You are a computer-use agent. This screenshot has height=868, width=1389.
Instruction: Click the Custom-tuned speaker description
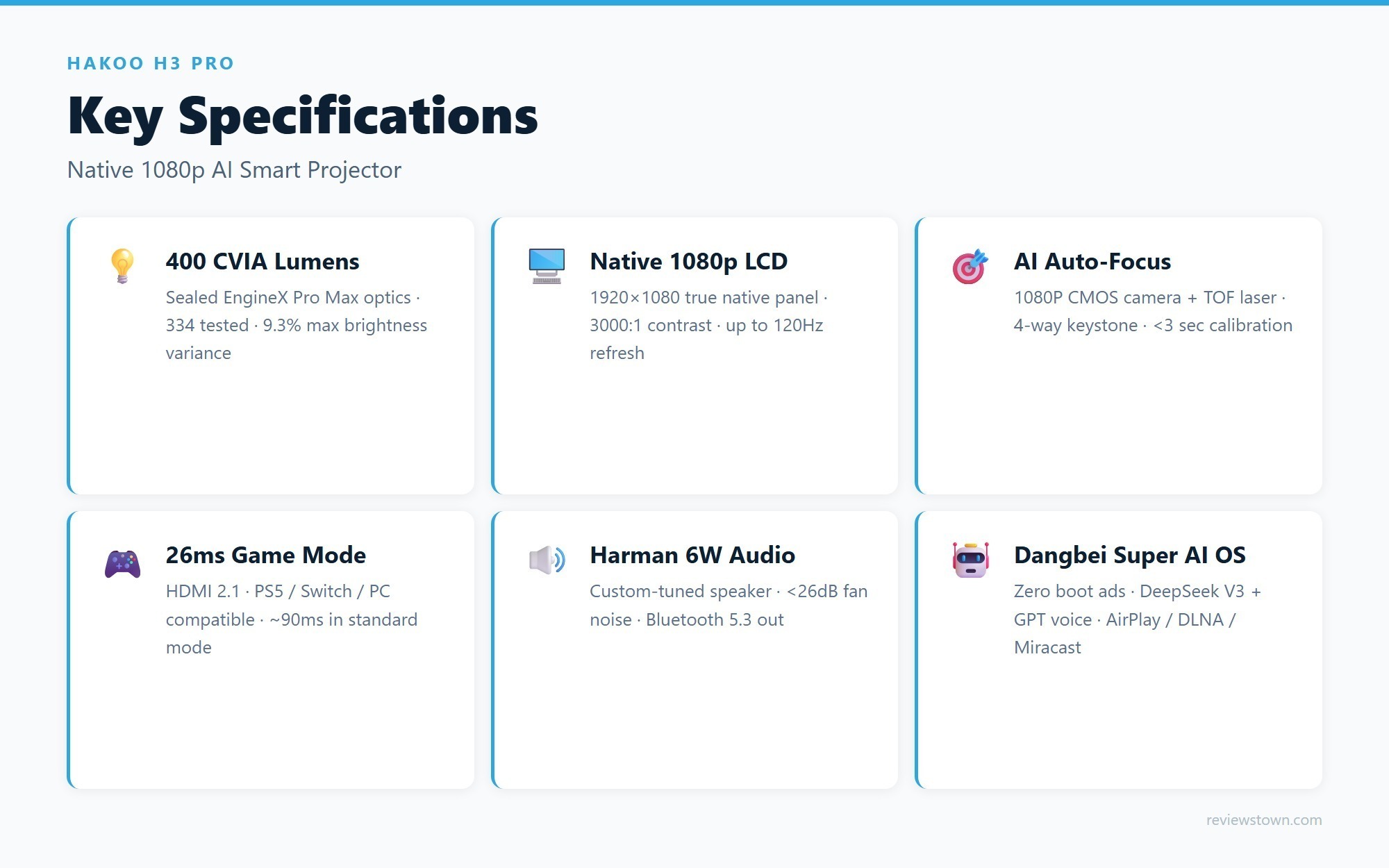(729, 606)
